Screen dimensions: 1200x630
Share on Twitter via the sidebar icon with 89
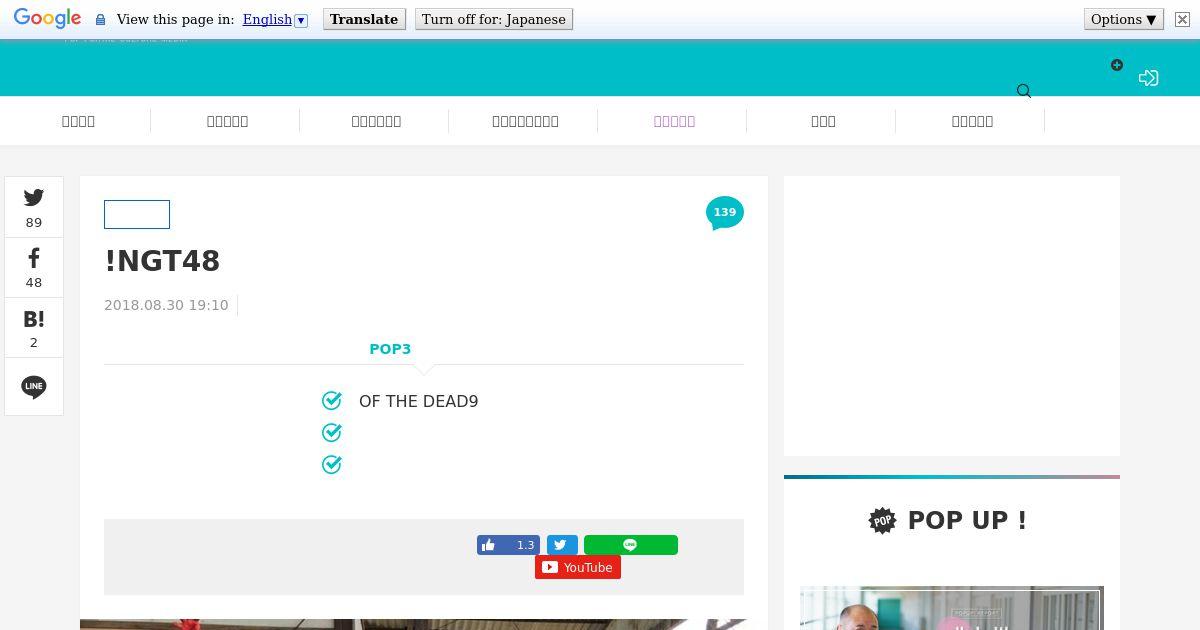click(x=34, y=208)
